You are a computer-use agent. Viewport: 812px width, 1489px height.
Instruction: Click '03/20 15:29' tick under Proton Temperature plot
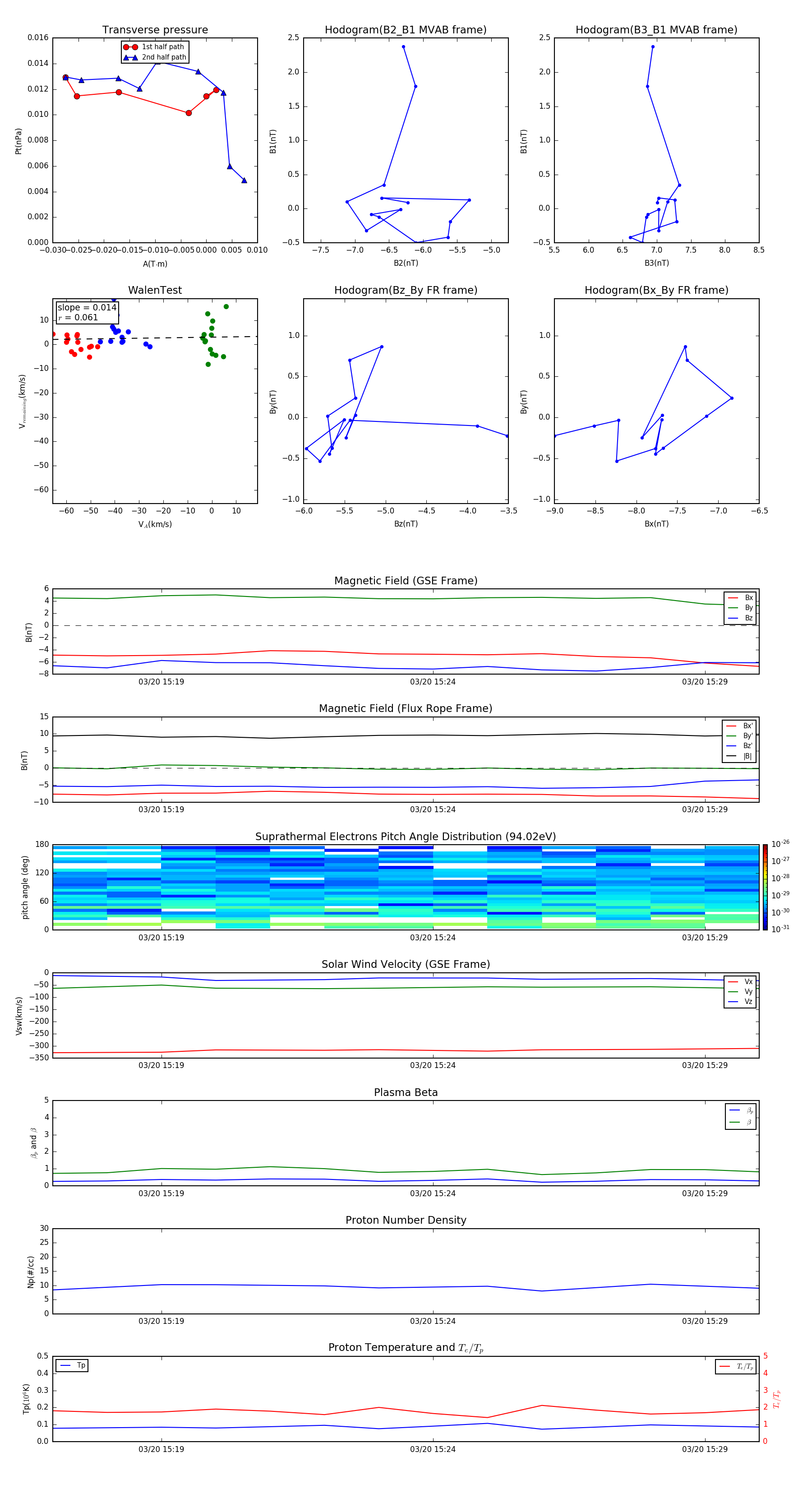click(x=705, y=1449)
